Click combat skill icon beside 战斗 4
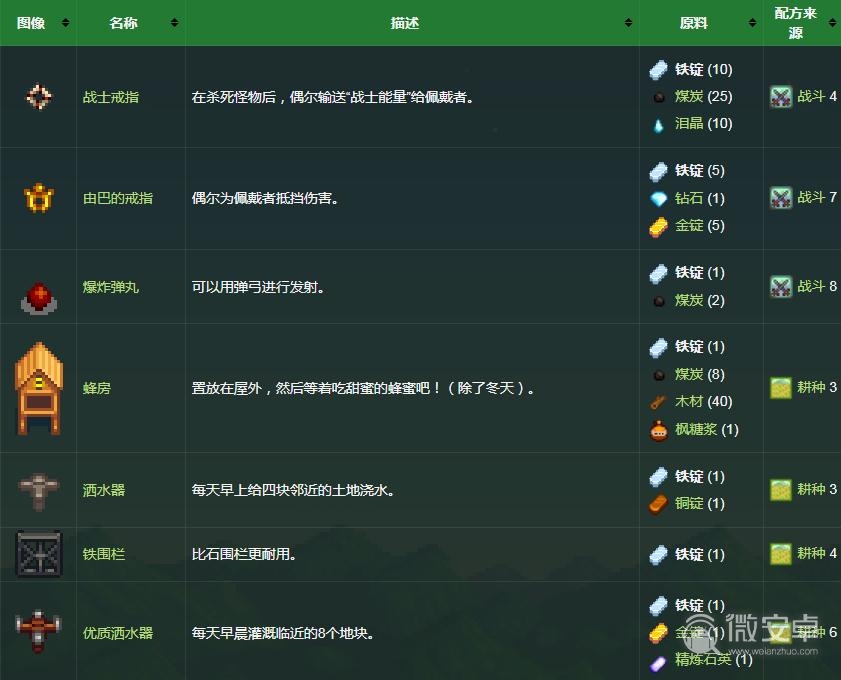This screenshot has height=680, width=841. tap(781, 97)
